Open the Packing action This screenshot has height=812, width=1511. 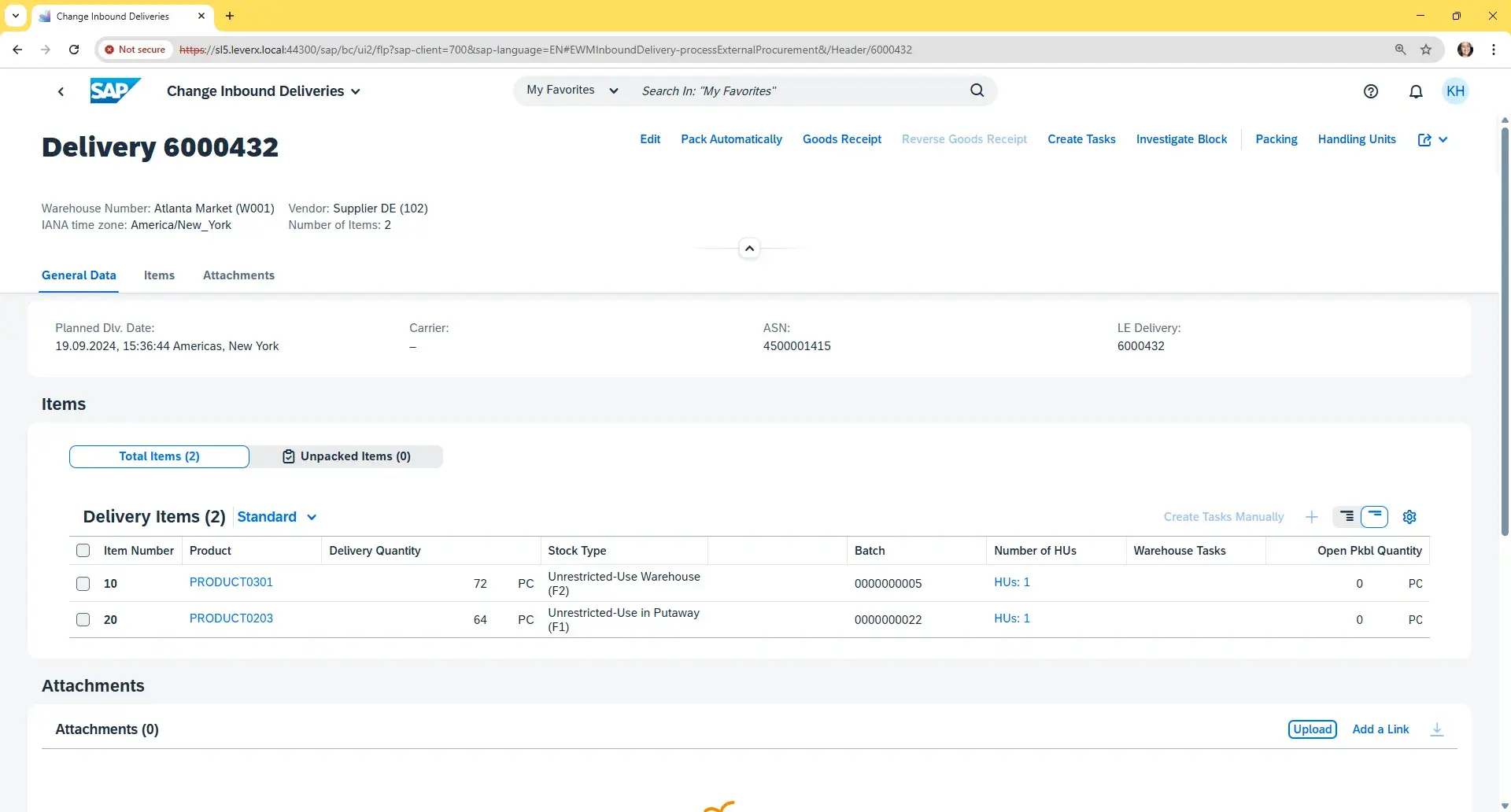click(1276, 139)
